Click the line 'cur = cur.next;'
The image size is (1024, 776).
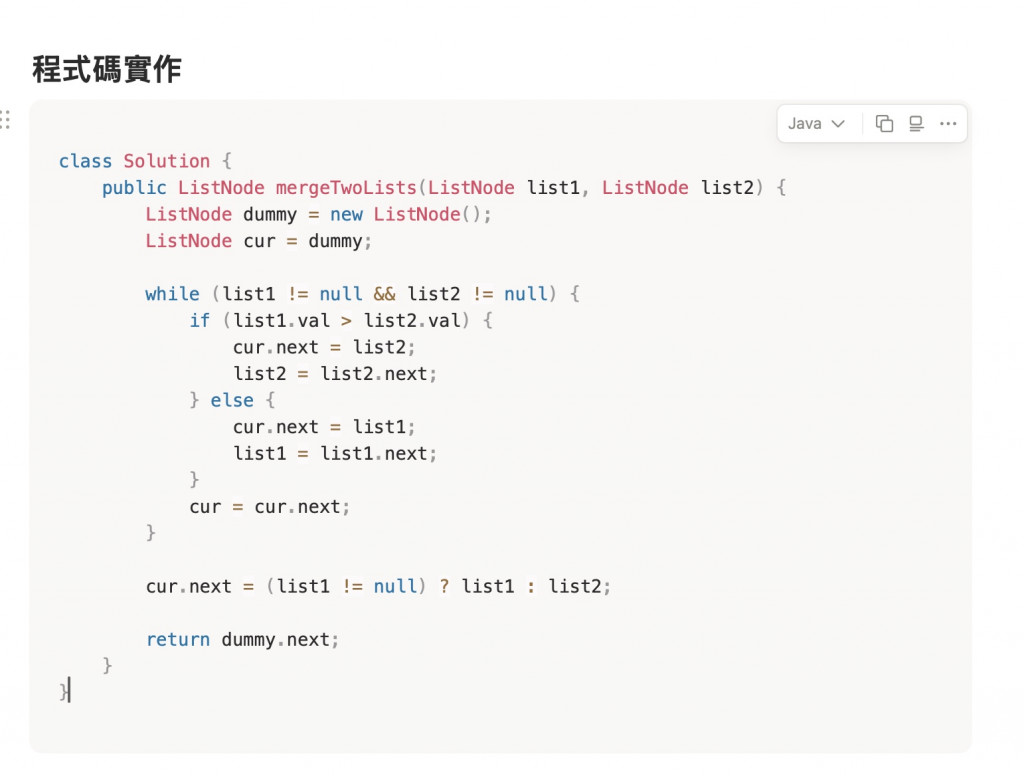pos(270,507)
